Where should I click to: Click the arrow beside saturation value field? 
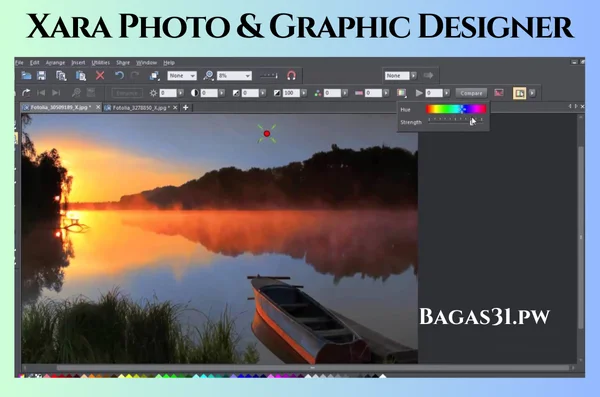tap(345, 93)
